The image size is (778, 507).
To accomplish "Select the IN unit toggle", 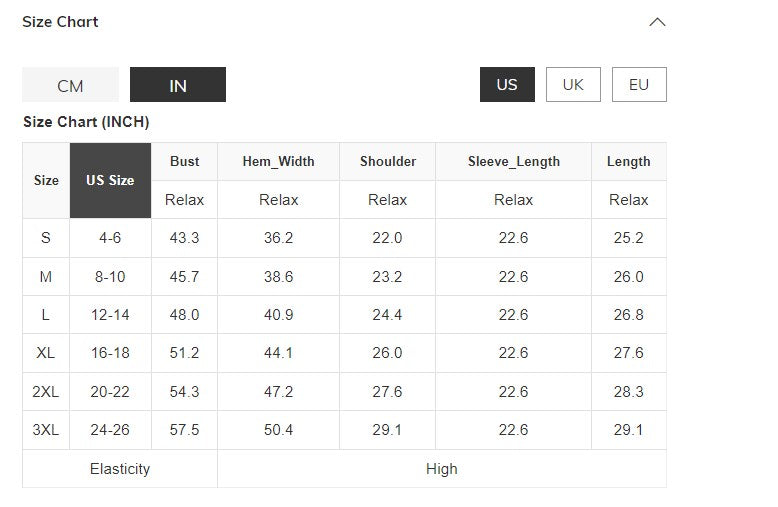I will (x=178, y=85).
